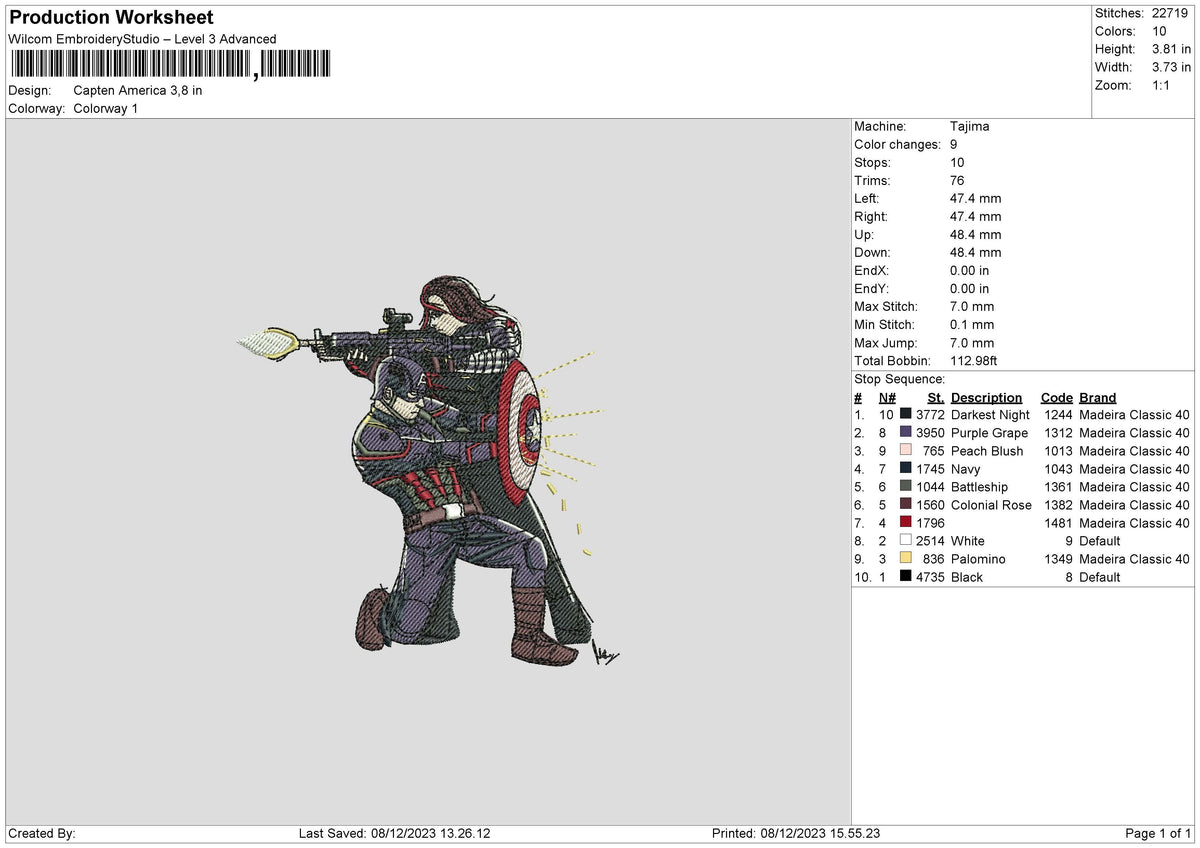Click the 'Description' column header
Image resolution: width=1200 pixels, height=848 pixels.
pos(986,397)
